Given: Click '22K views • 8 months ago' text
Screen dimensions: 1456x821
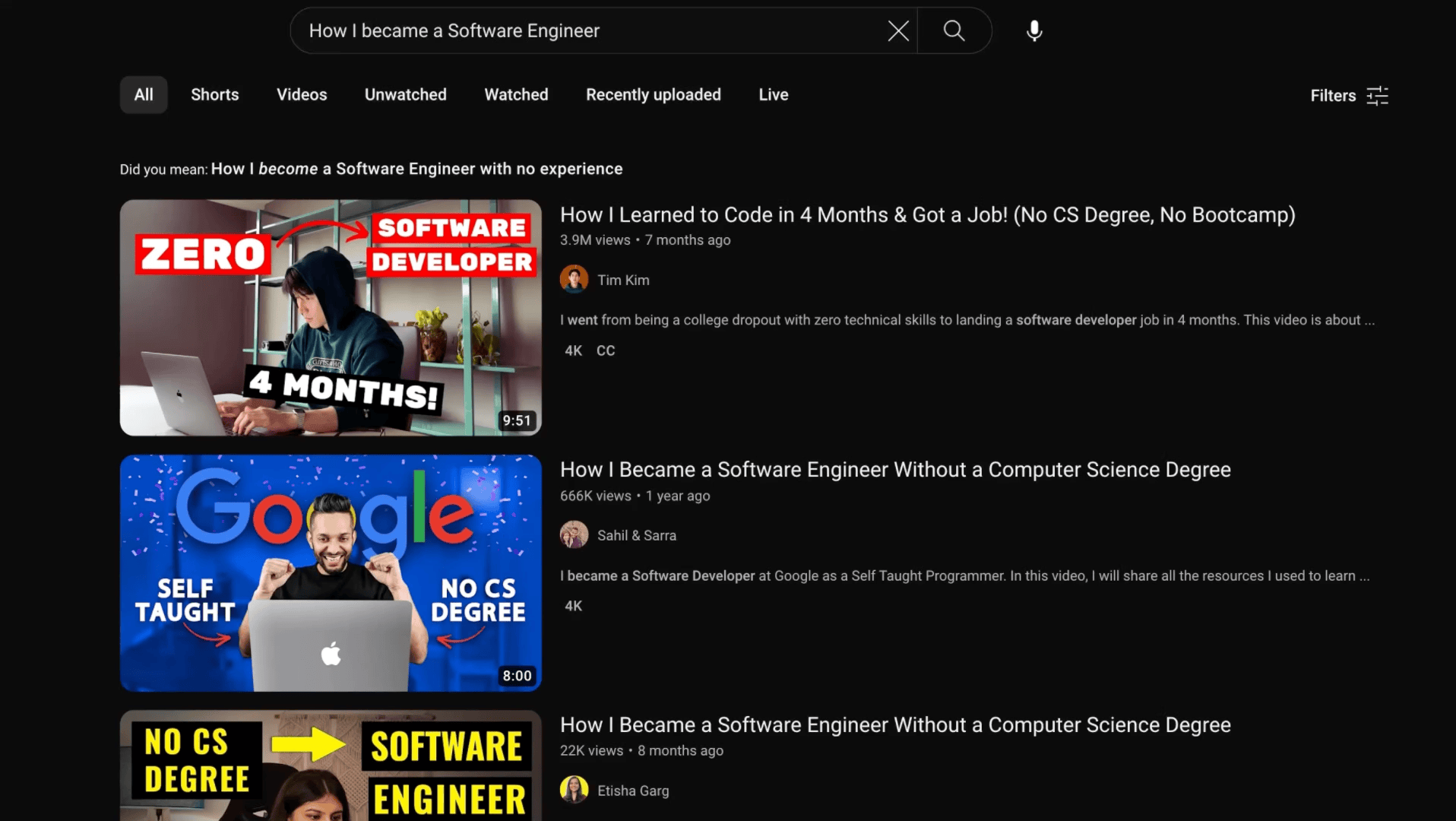Looking at the screenshot, I should click(641, 751).
